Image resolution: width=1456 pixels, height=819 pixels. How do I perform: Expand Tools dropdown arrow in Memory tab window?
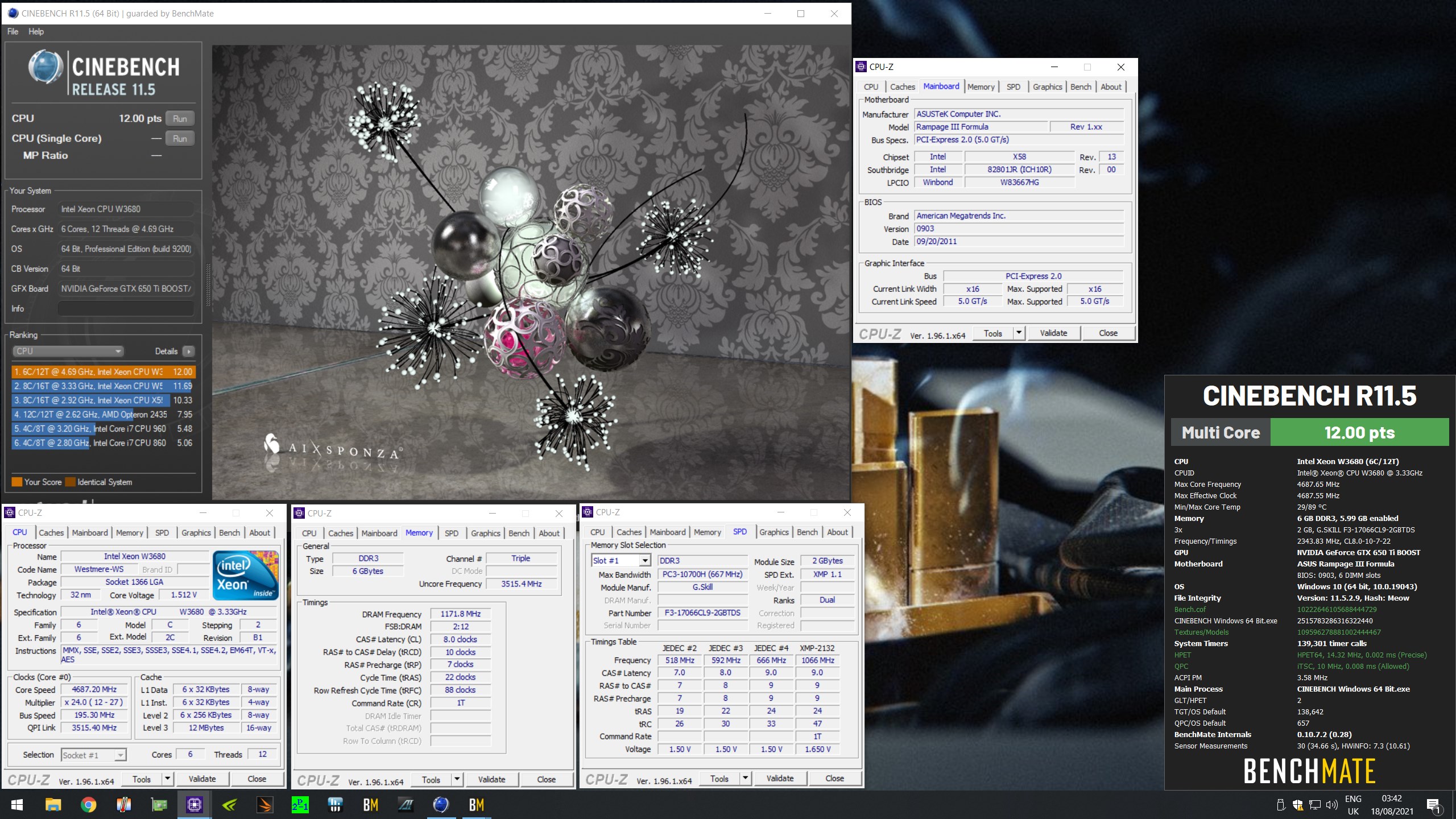(x=457, y=780)
